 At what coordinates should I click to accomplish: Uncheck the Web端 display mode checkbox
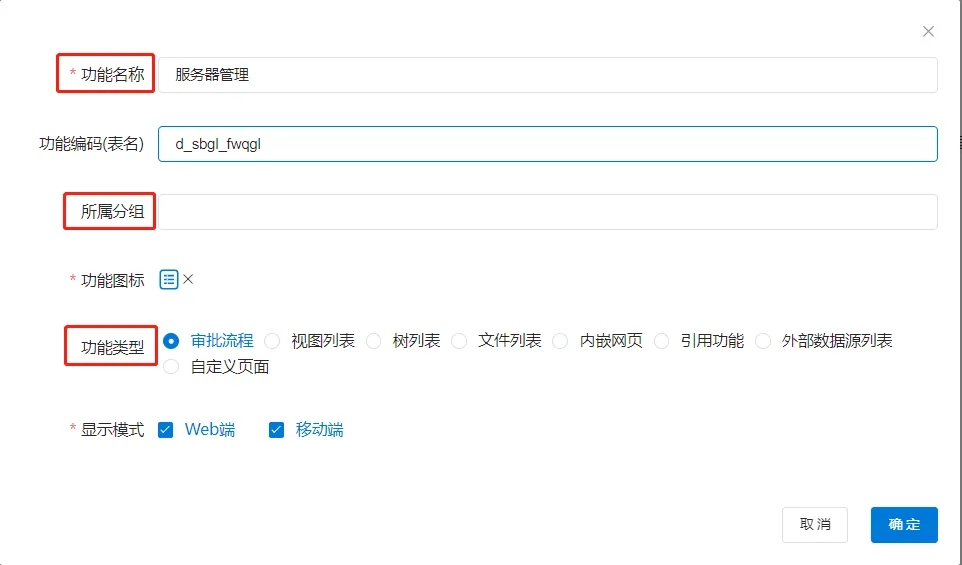click(x=166, y=430)
